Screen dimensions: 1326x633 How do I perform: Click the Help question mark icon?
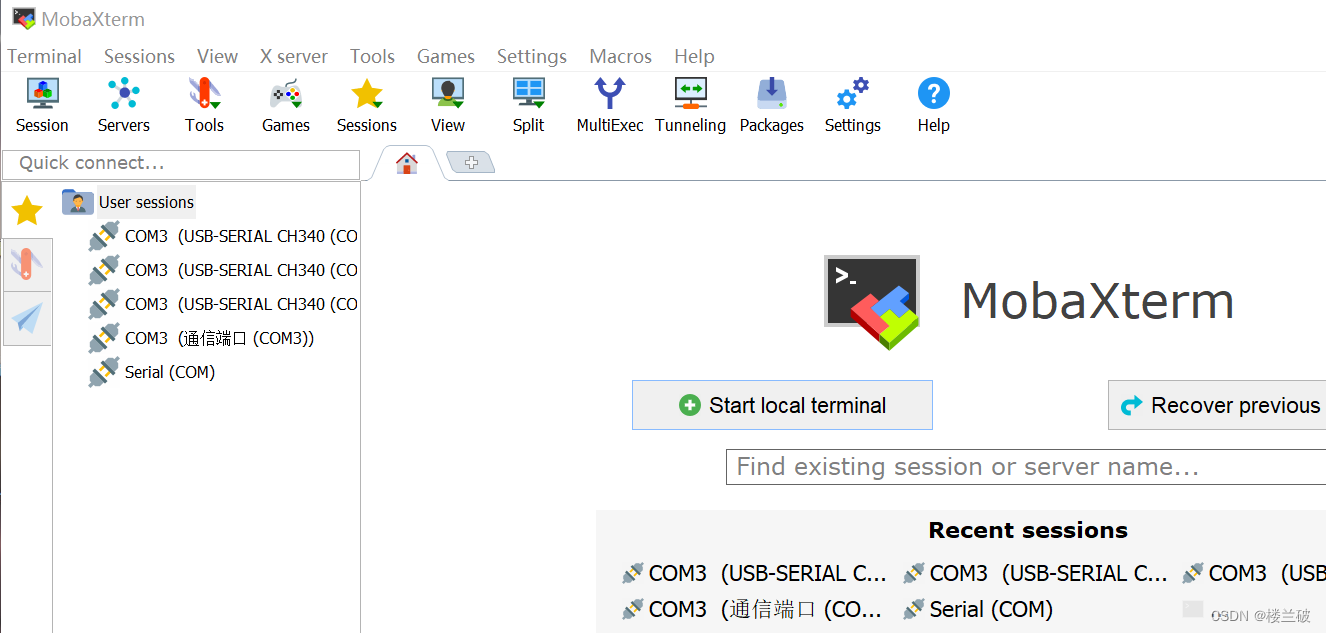933,94
